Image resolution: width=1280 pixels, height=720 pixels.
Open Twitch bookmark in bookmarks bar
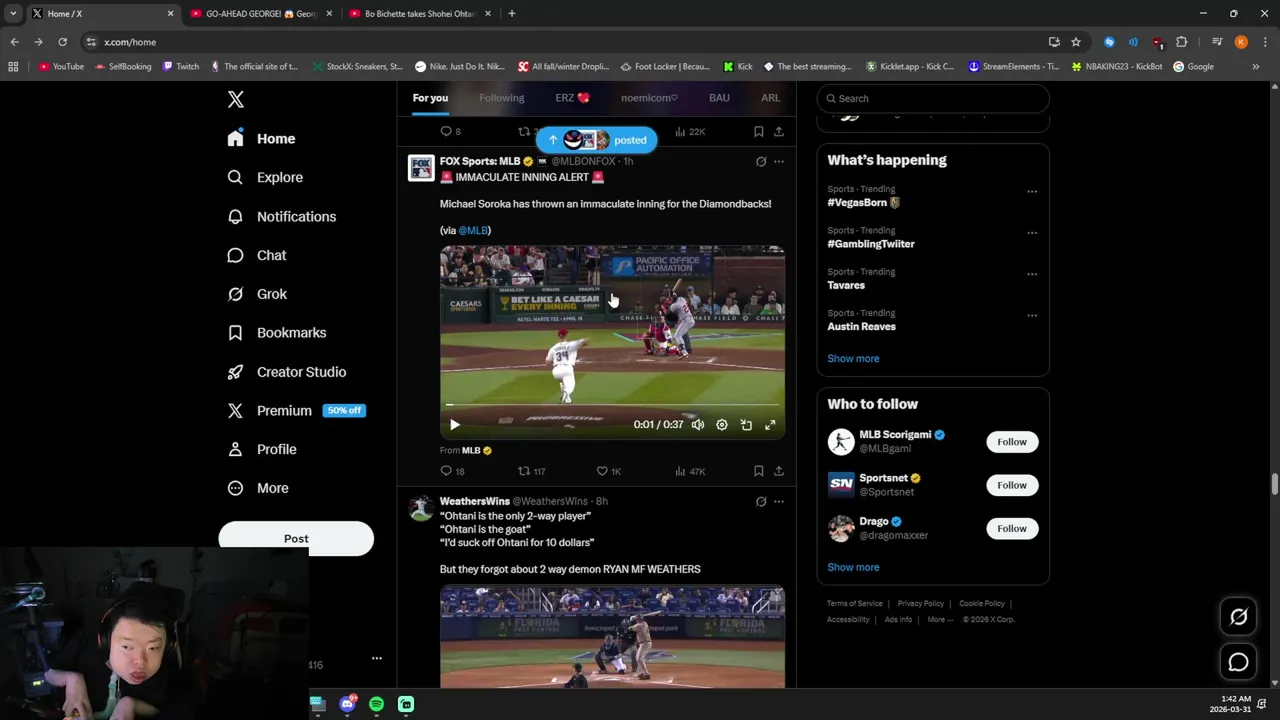(x=181, y=67)
